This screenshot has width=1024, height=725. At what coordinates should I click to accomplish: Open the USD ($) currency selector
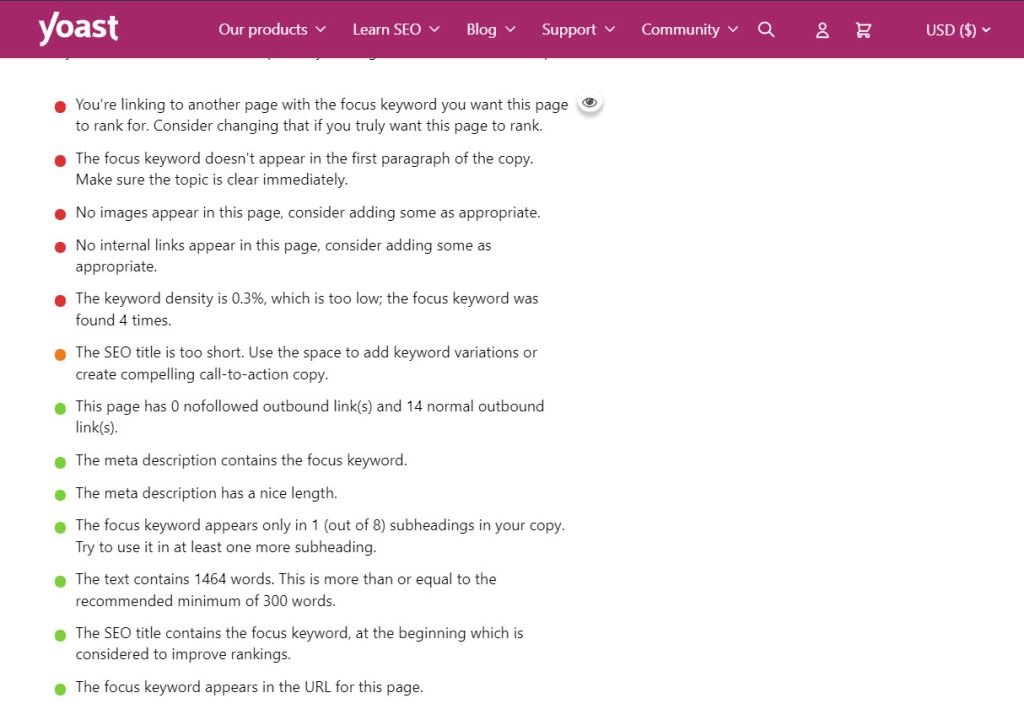[x=958, y=30]
